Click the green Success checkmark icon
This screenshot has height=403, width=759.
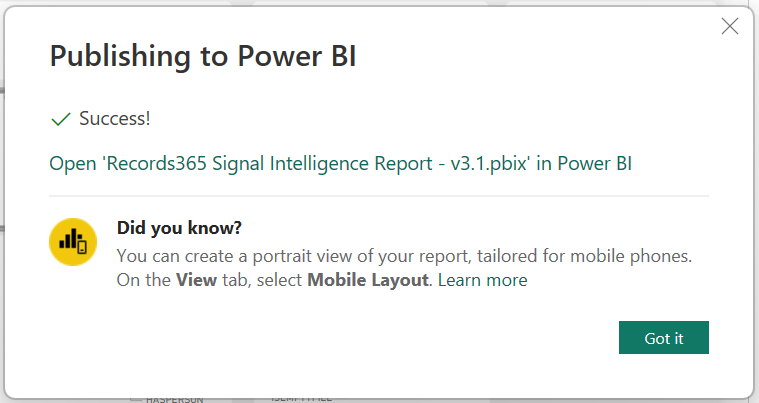pos(61,119)
